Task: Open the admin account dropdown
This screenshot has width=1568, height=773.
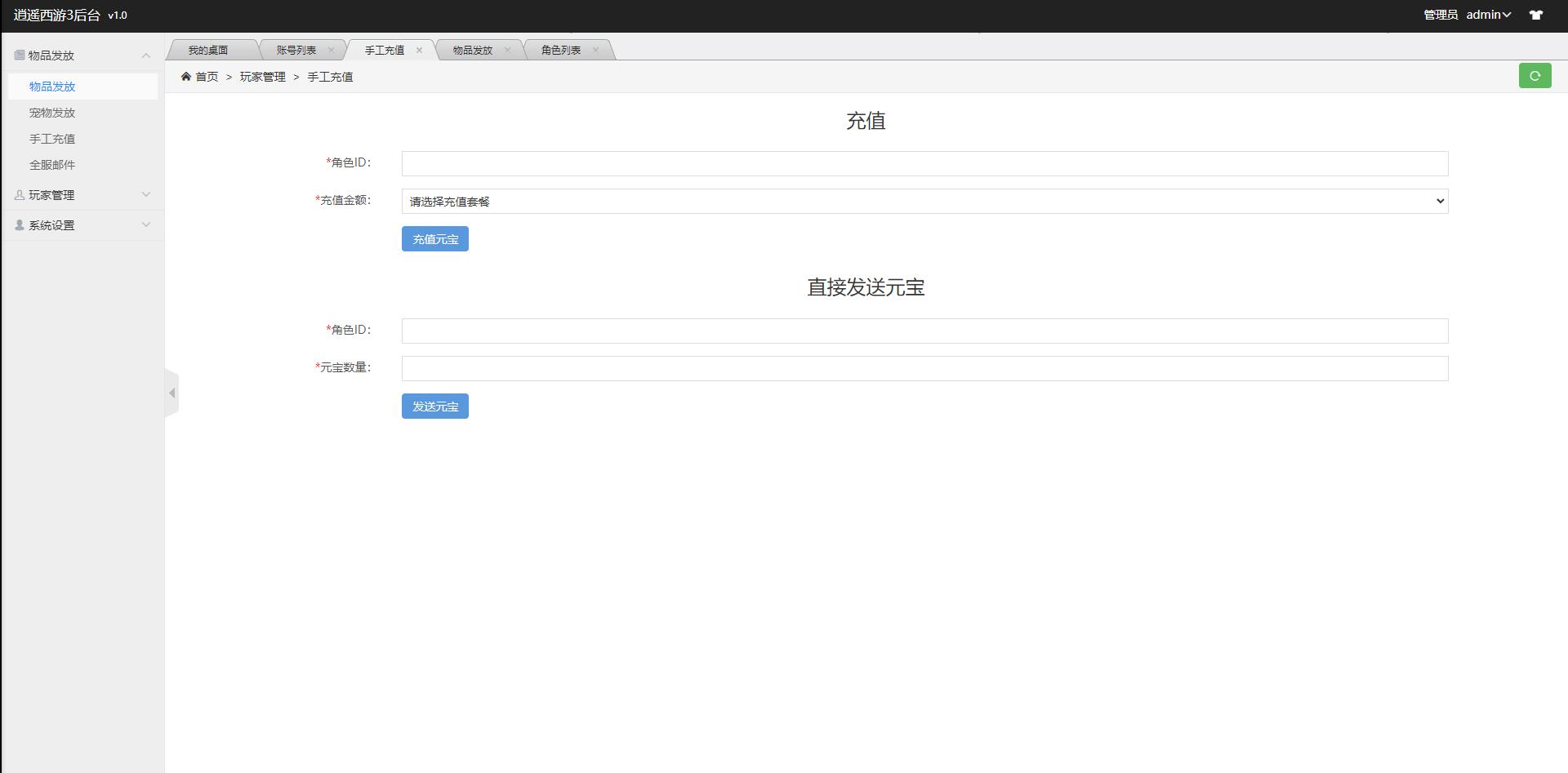Action: (x=1488, y=15)
